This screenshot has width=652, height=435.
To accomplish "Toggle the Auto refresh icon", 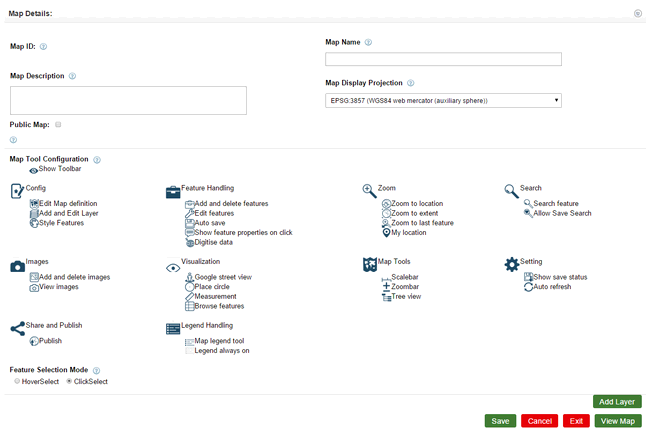I will coord(528,287).
